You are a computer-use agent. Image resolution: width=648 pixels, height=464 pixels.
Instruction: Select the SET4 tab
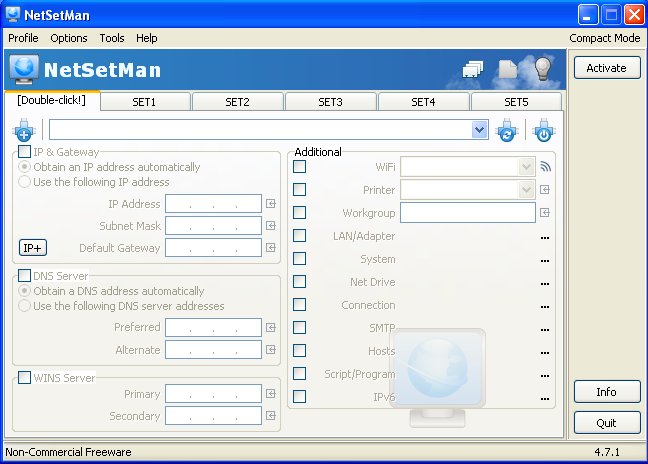(x=423, y=102)
